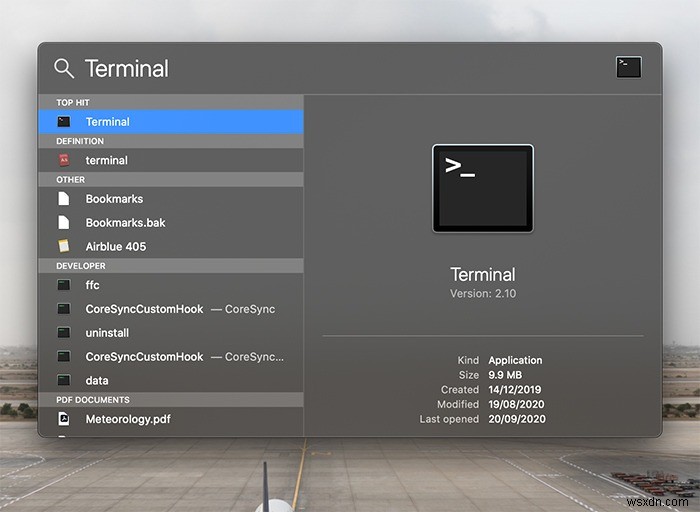
Task: Click the PDF icon beside Meteorology.pdf
Action: (x=64, y=419)
